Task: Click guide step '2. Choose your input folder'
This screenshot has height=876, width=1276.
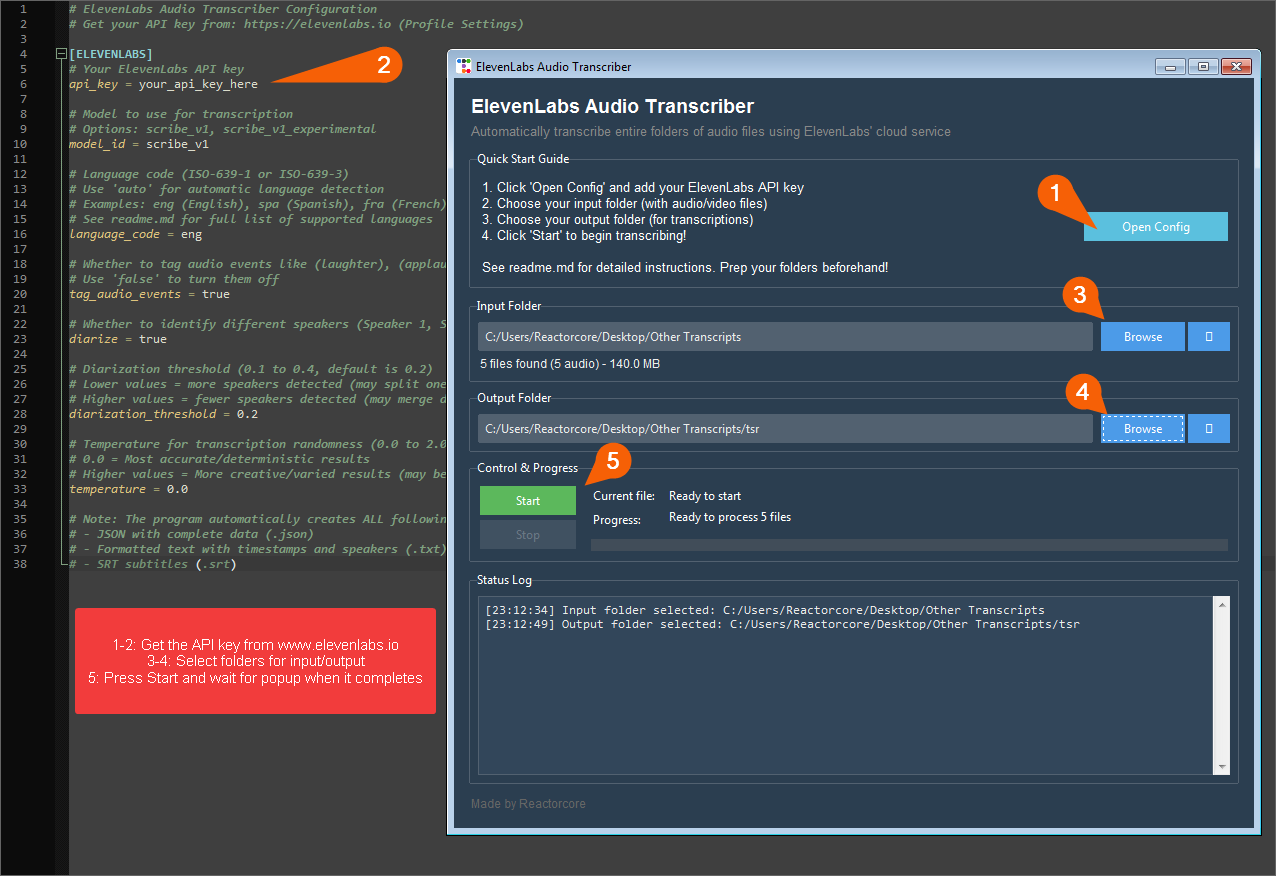Action: coord(625,204)
